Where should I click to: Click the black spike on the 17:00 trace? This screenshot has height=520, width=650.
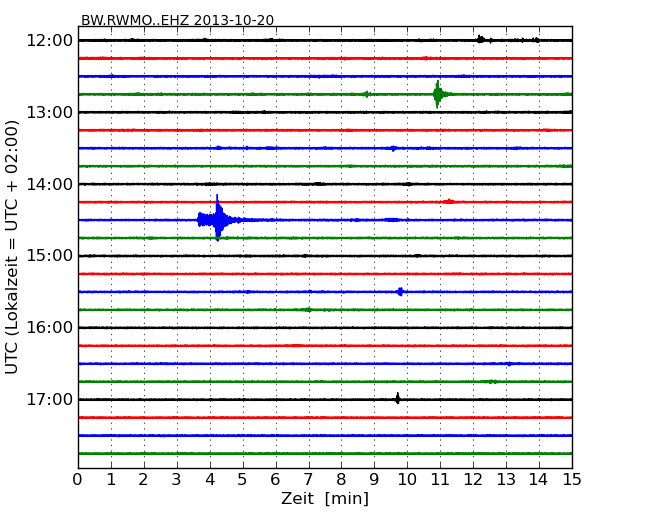tap(398, 399)
